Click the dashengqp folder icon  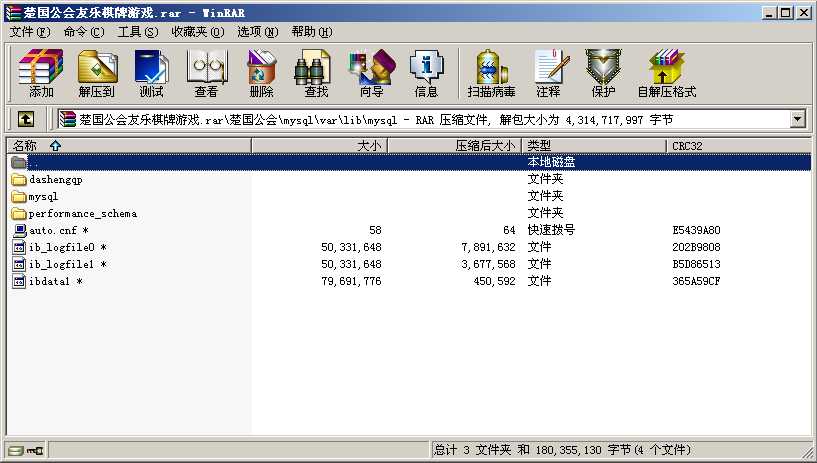(x=19, y=180)
